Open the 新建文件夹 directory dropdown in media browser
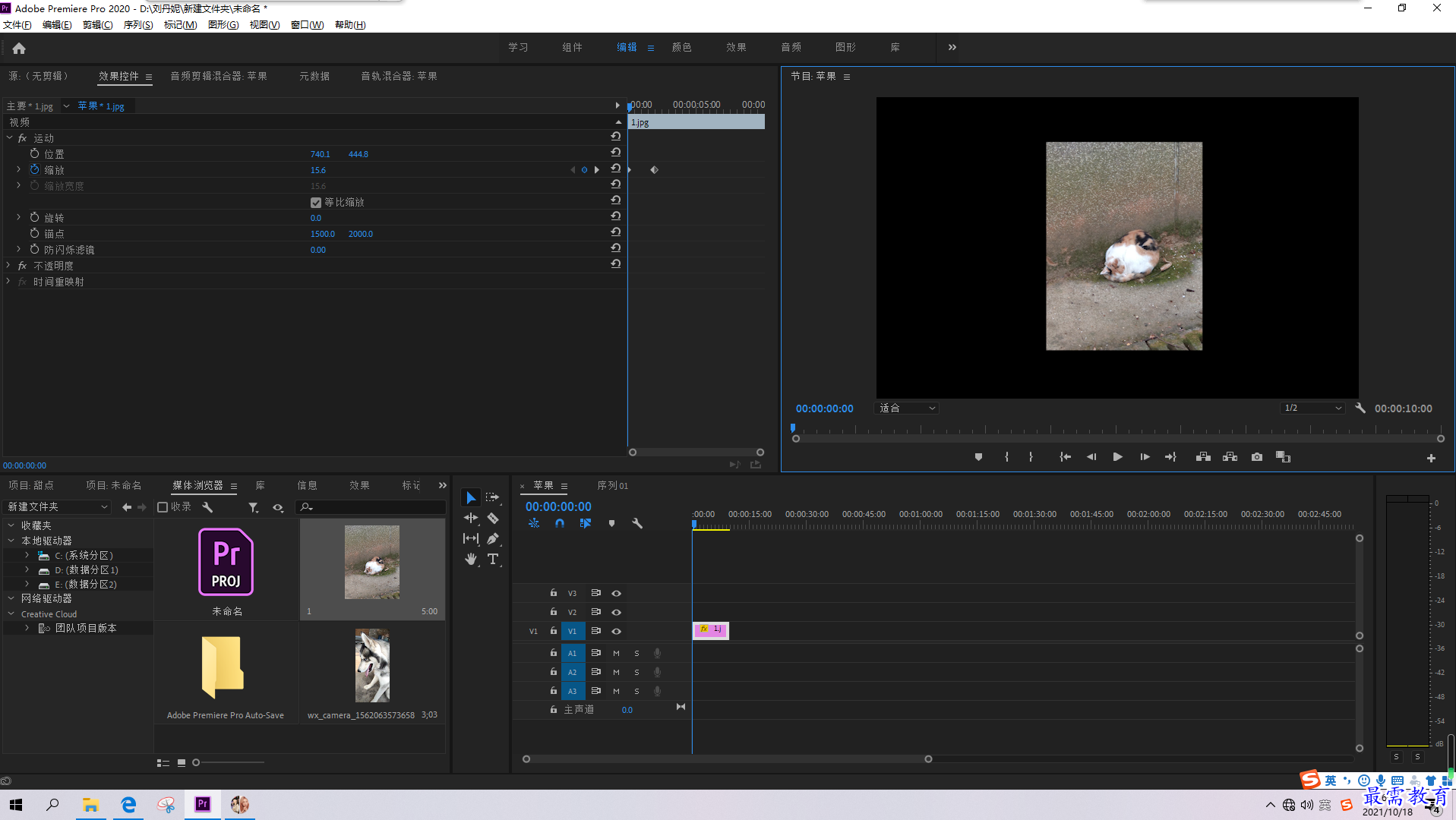The image size is (1456, 820). coord(58,507)
